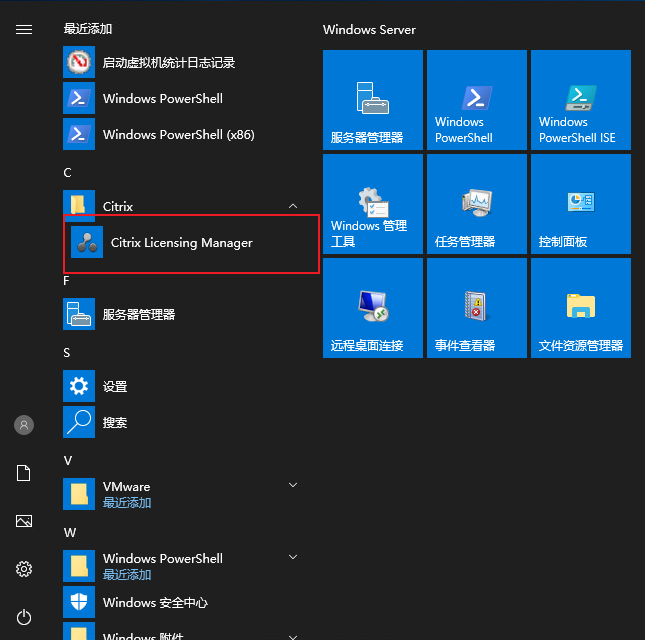Open Citrix Licensing Manager app

pos(181,243)
